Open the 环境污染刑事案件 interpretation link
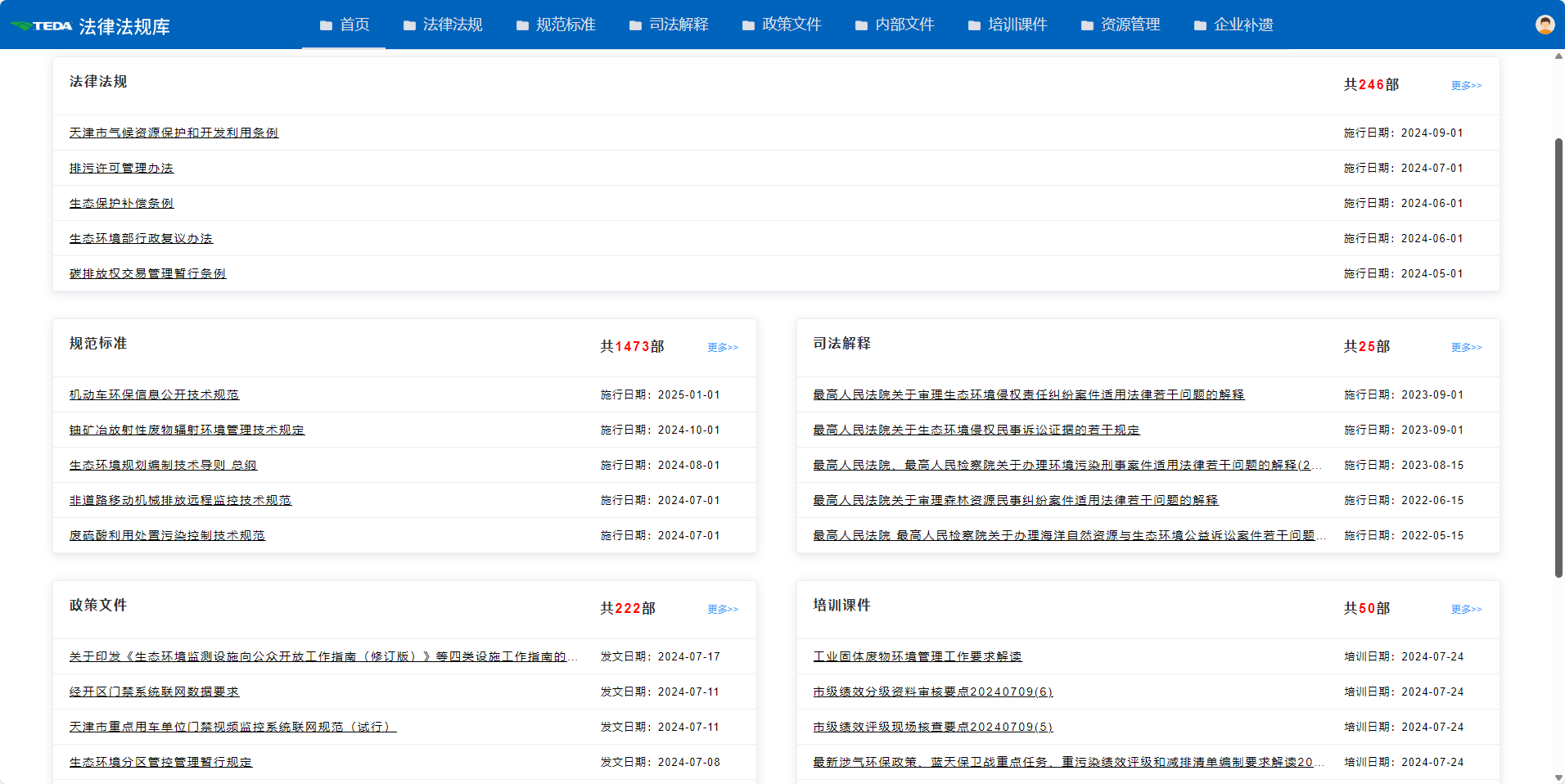The width and height of the screenshot is (1565, 784). [1067, 465]
